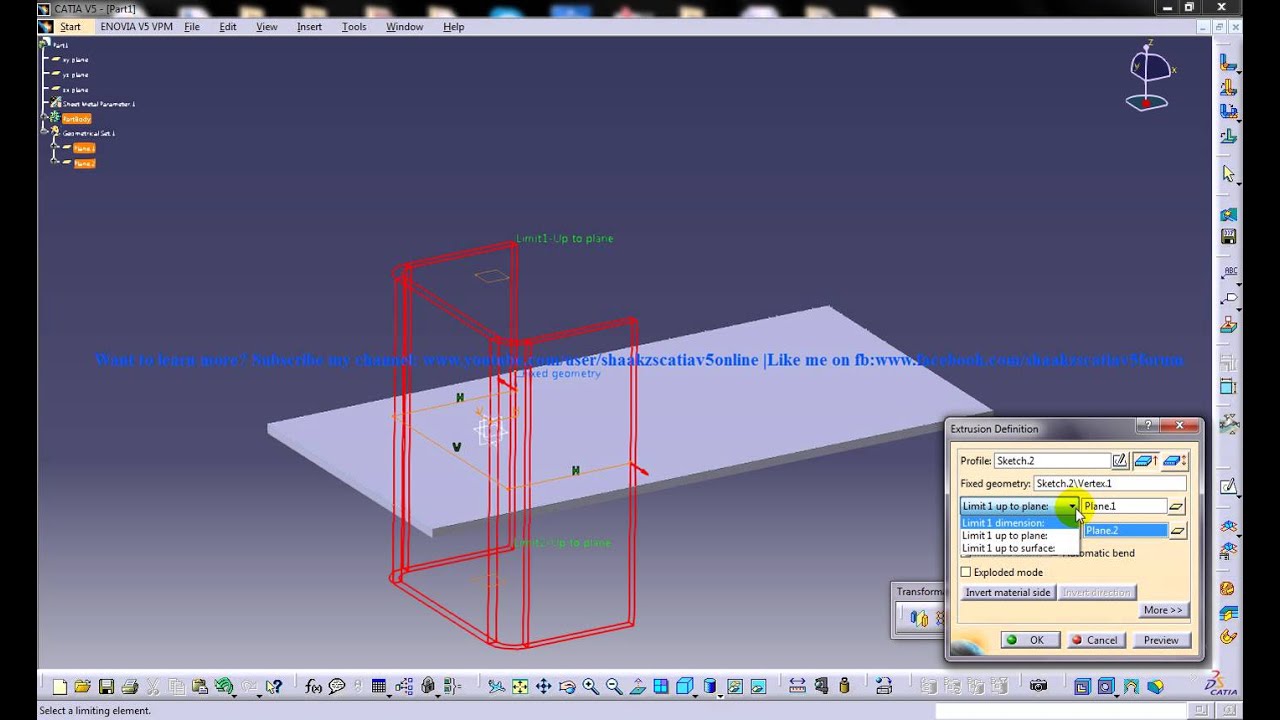Select the Rotate view tool

tap(567, 686)
